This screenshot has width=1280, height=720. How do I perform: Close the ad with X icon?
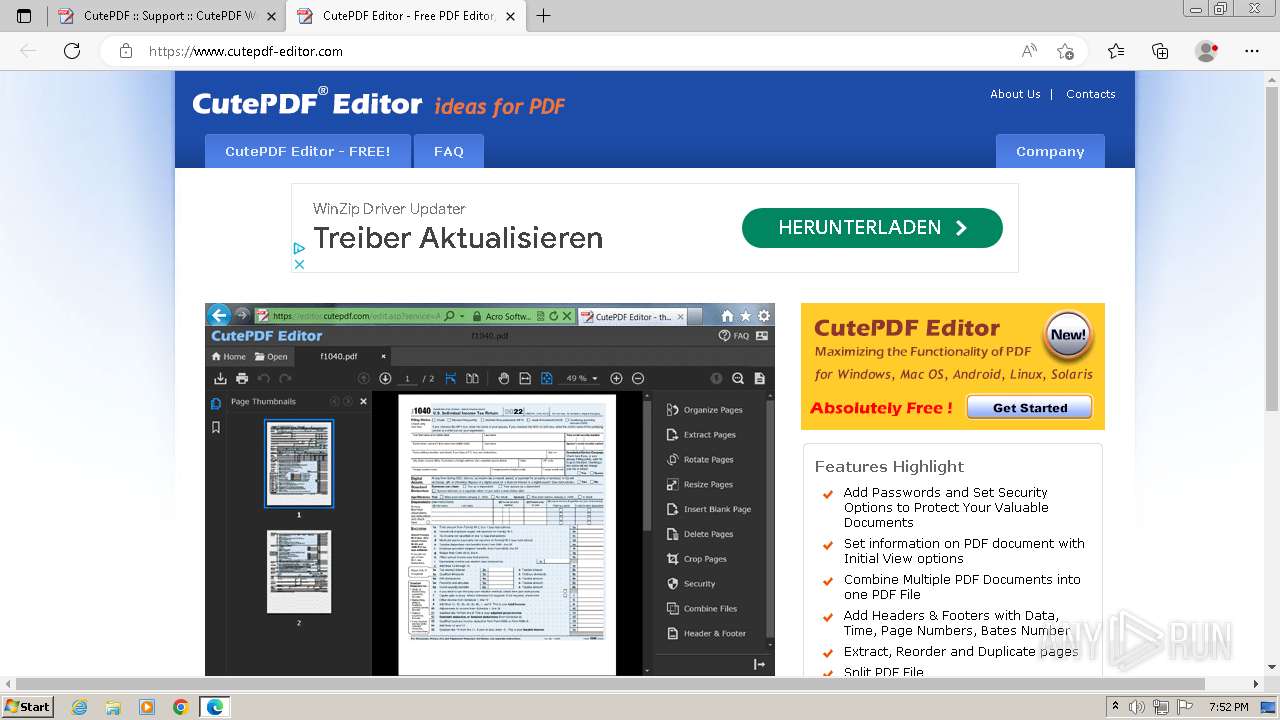tap(299, 264)
